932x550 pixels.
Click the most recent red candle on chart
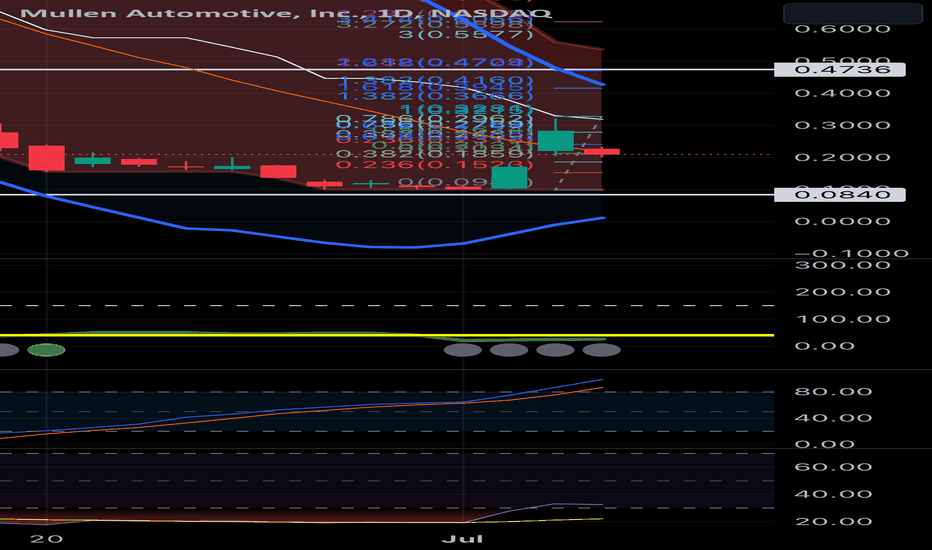click(602, 152)
